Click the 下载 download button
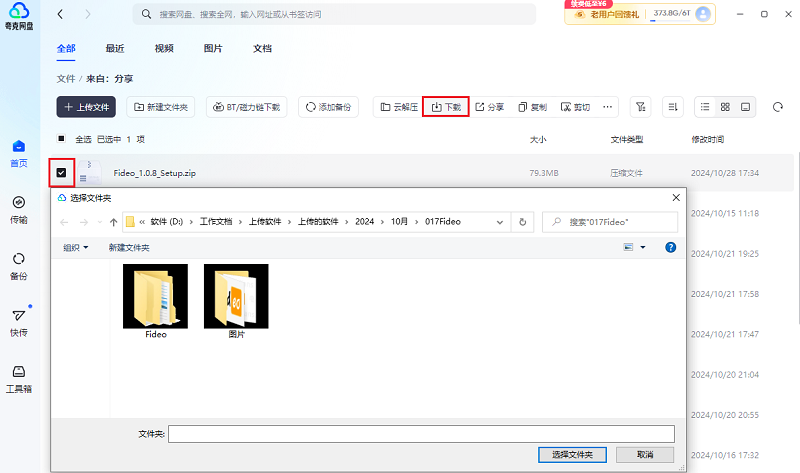This screenshot has width=800, height=473. [x=446, y=107]
